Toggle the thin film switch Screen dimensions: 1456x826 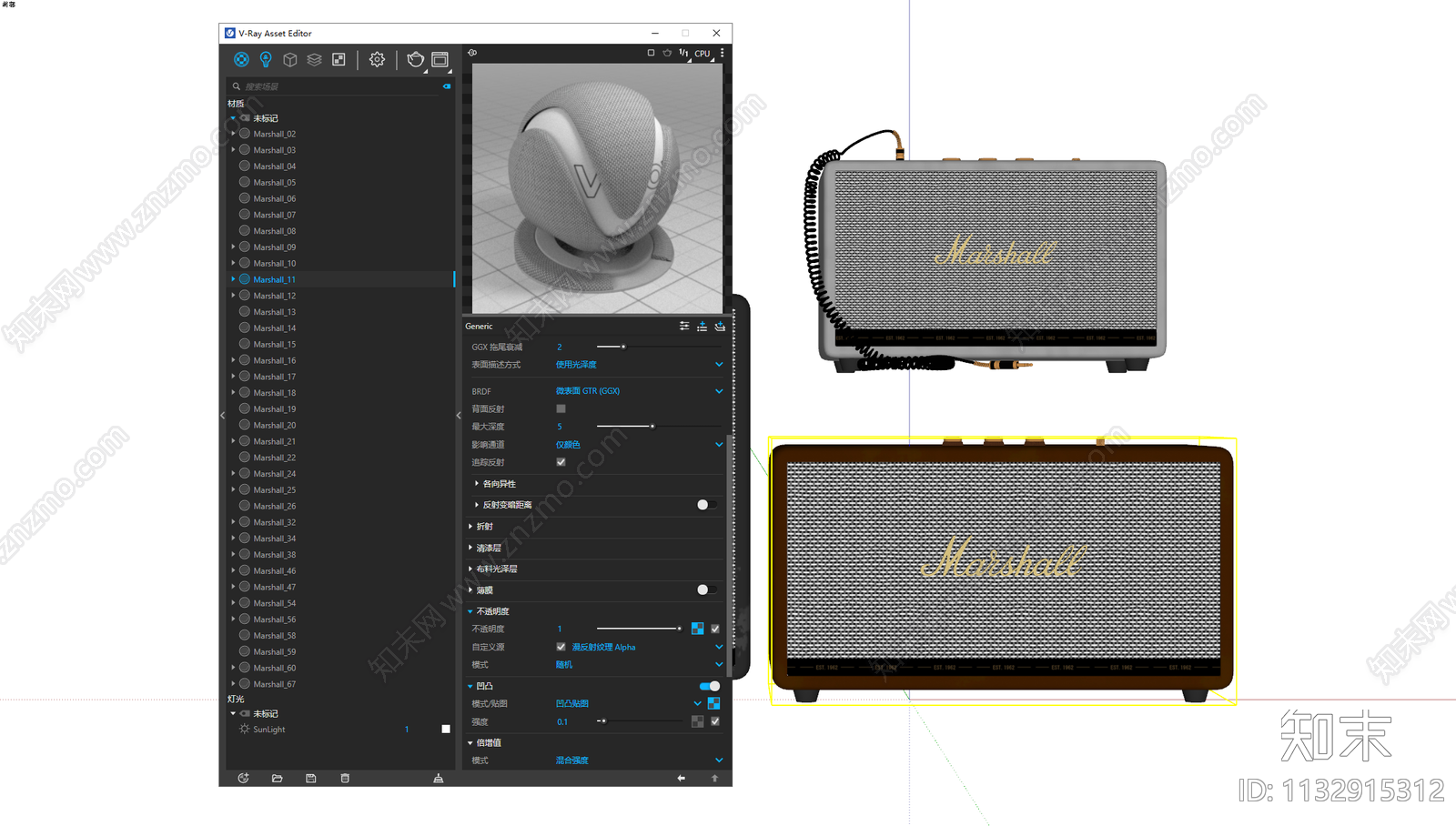(x=707, y=590)
